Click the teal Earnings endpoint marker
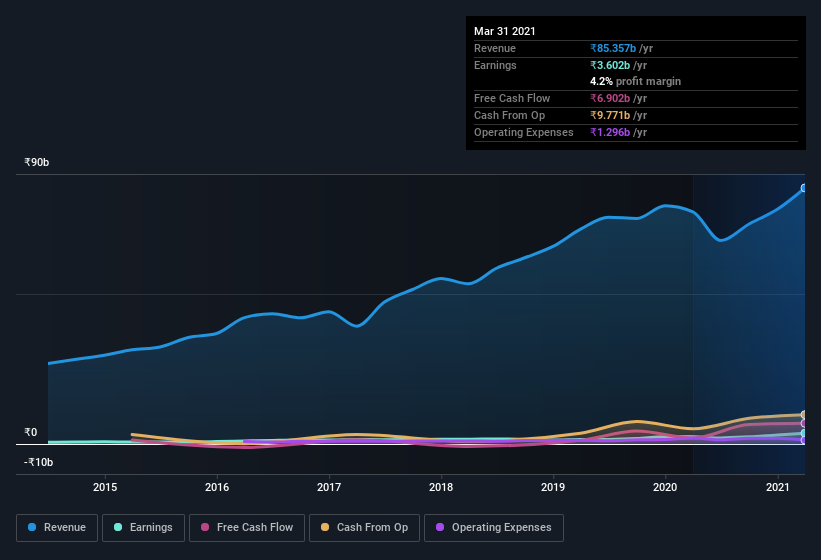The image size is (821, 560). tap(804, 433)
